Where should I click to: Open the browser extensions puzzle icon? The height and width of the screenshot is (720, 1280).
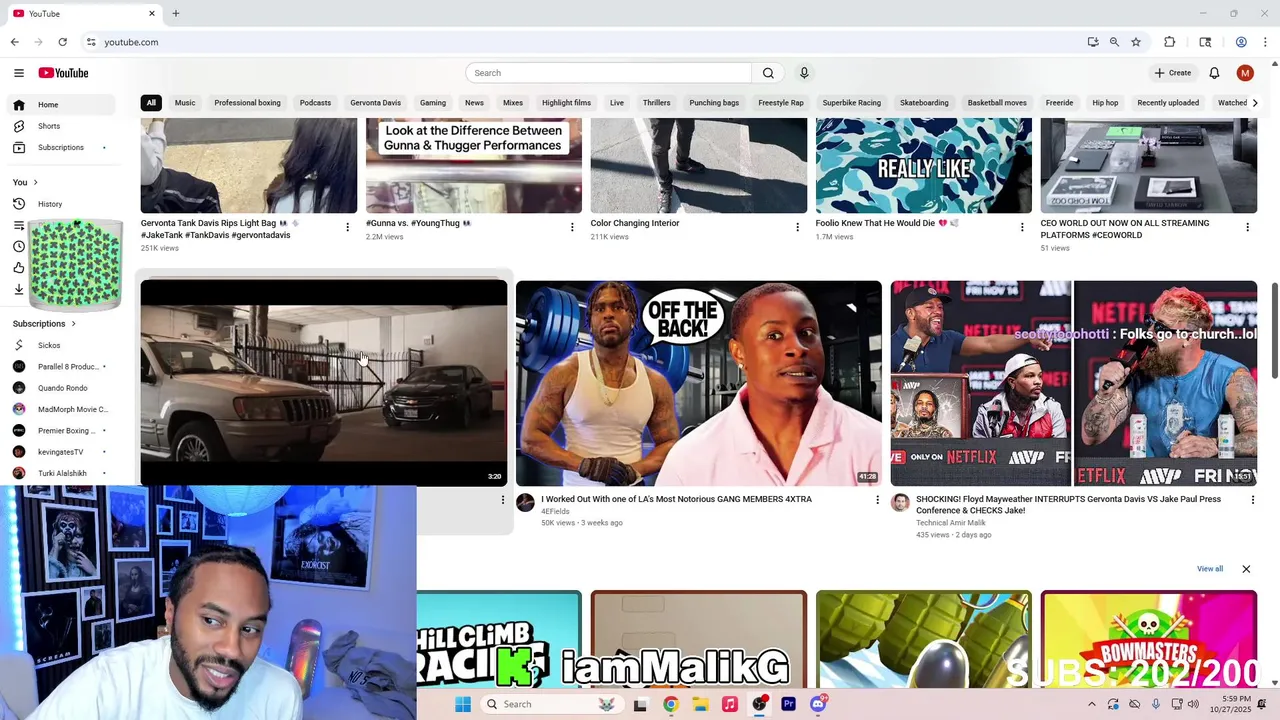(x=1169, y=42)
